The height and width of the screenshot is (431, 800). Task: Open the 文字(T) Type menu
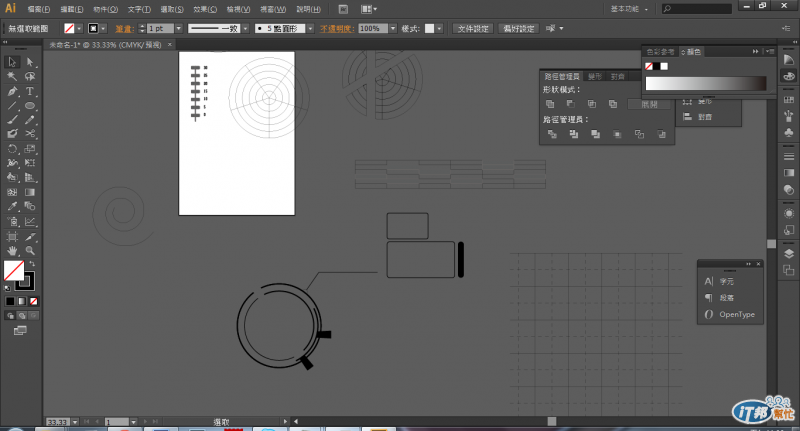[139, 9]
